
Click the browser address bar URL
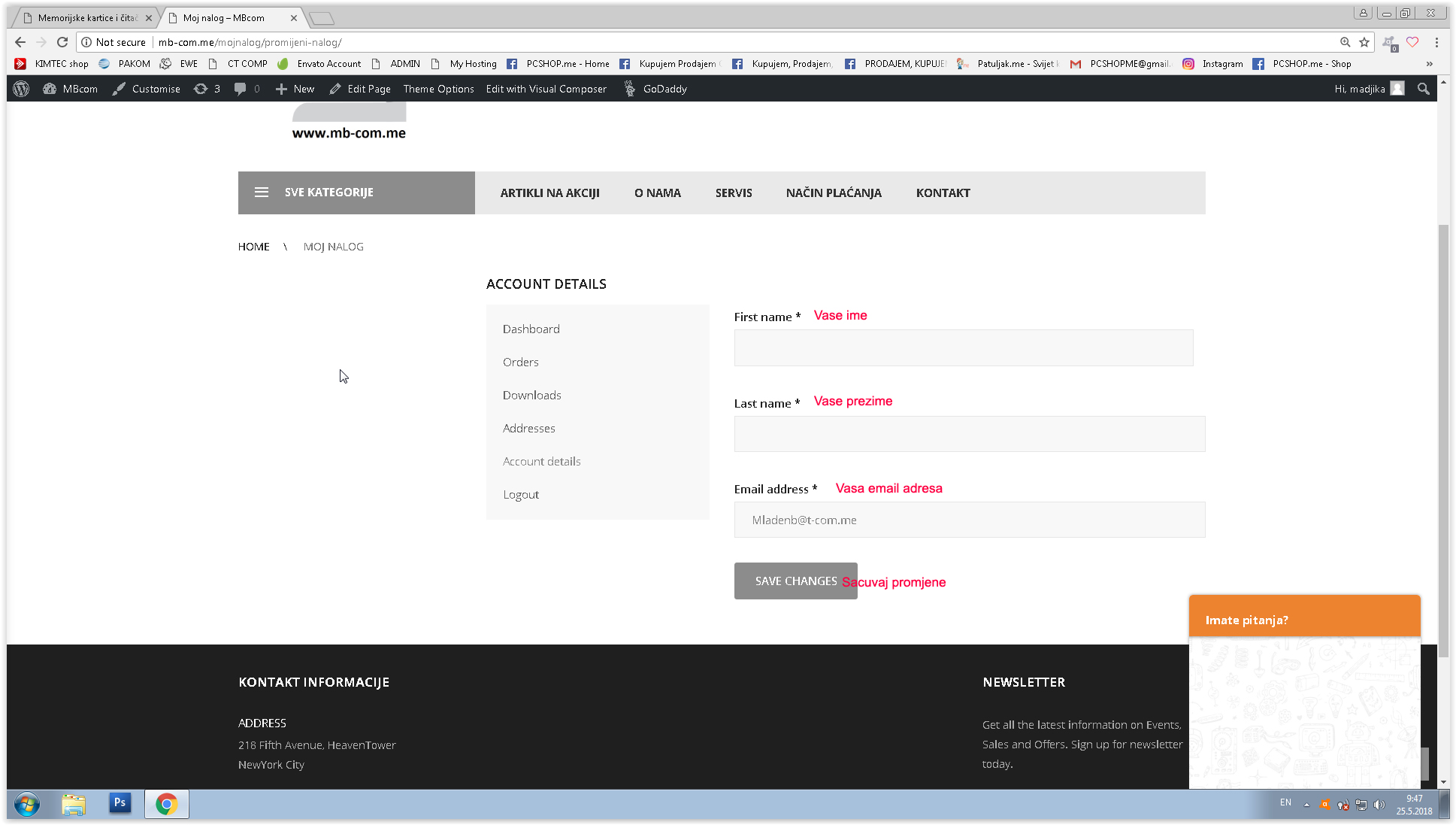click(250, 42)
